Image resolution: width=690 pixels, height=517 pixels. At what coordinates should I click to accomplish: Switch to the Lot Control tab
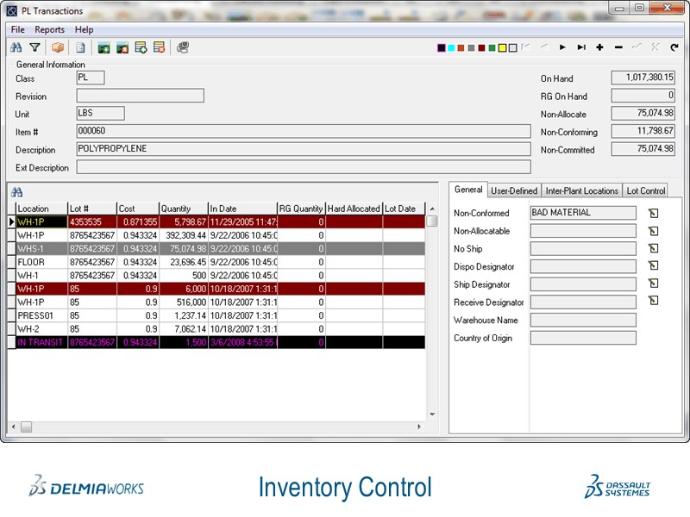click(x=645, y=190)
